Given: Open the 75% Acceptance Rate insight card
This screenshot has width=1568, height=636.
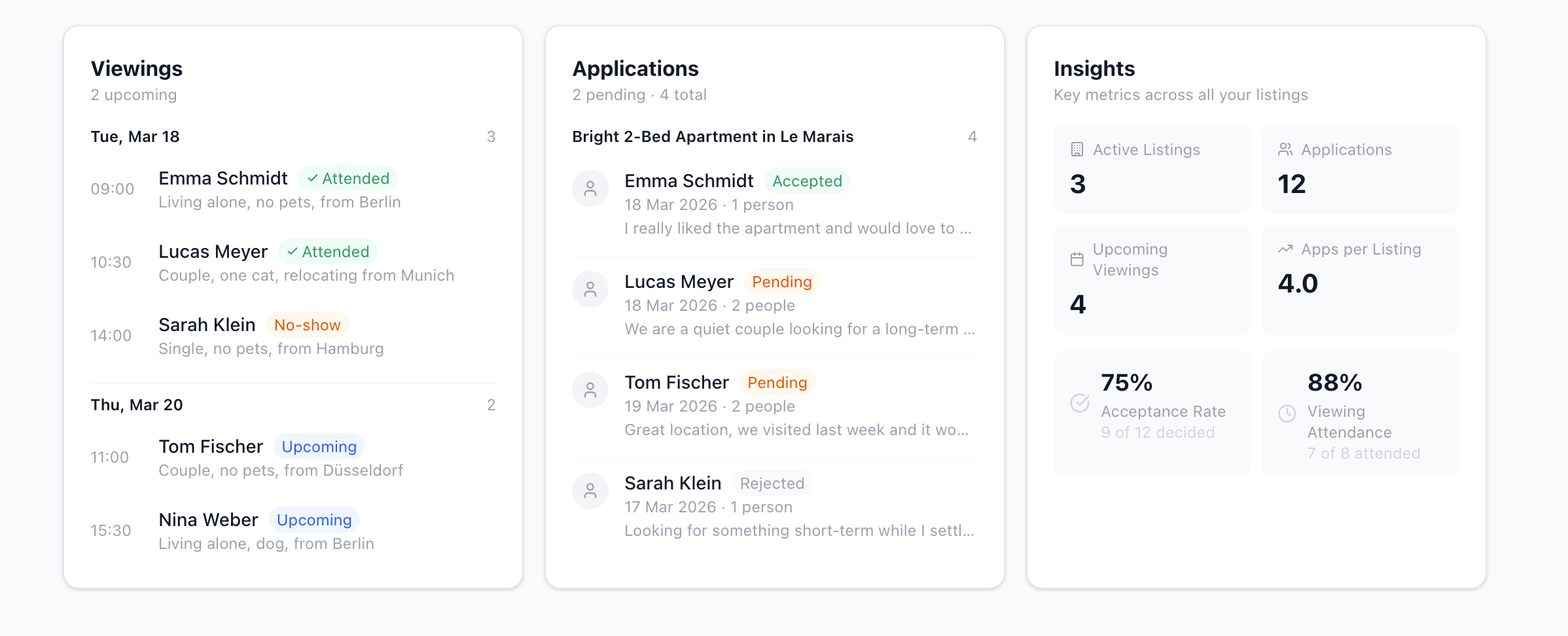Looking at the screenshot, I should click(1152, 414).
